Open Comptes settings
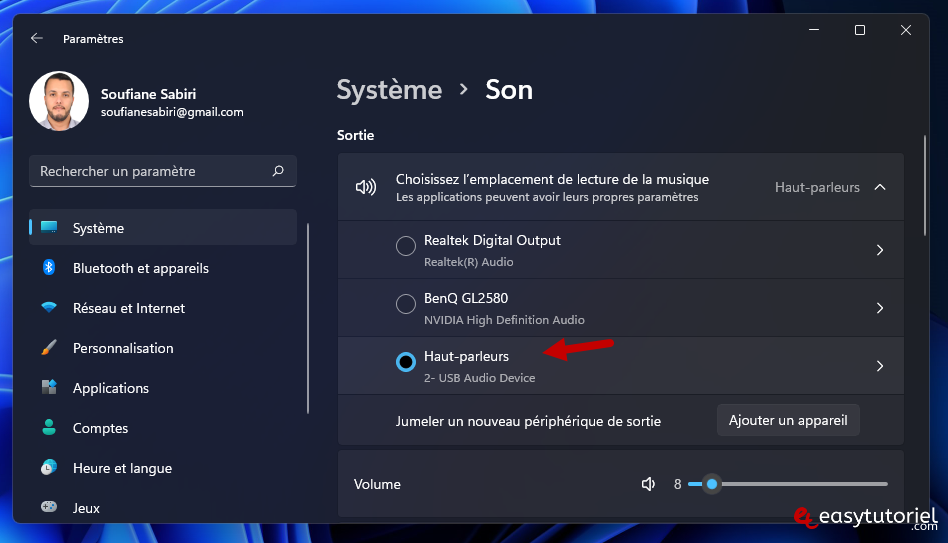Screen dimensions: 948x543 163,428
